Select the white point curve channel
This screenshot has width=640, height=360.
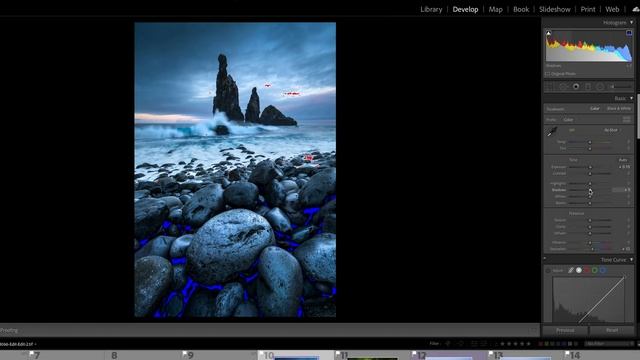tap(579, 270)
